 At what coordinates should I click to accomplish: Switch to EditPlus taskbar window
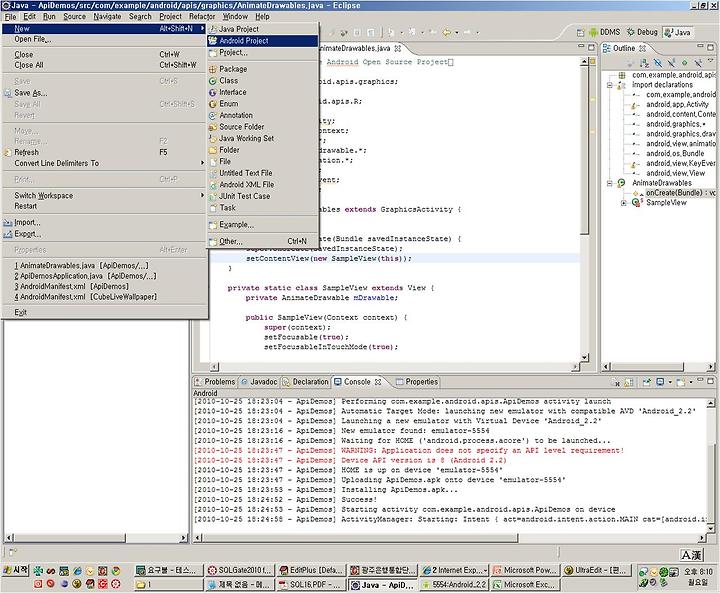[311, 570]
